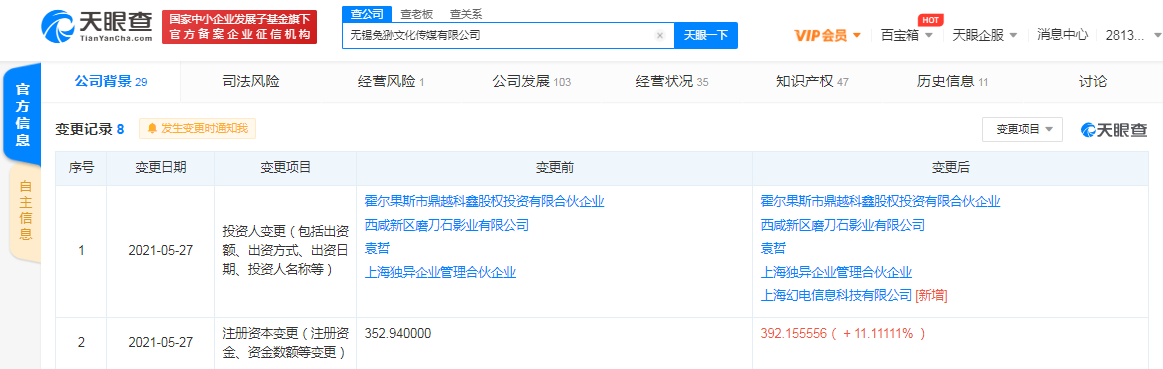Select 投资人变更 item text in row 1
Viewport: 1163px width, 369px height.
(285, 250)
